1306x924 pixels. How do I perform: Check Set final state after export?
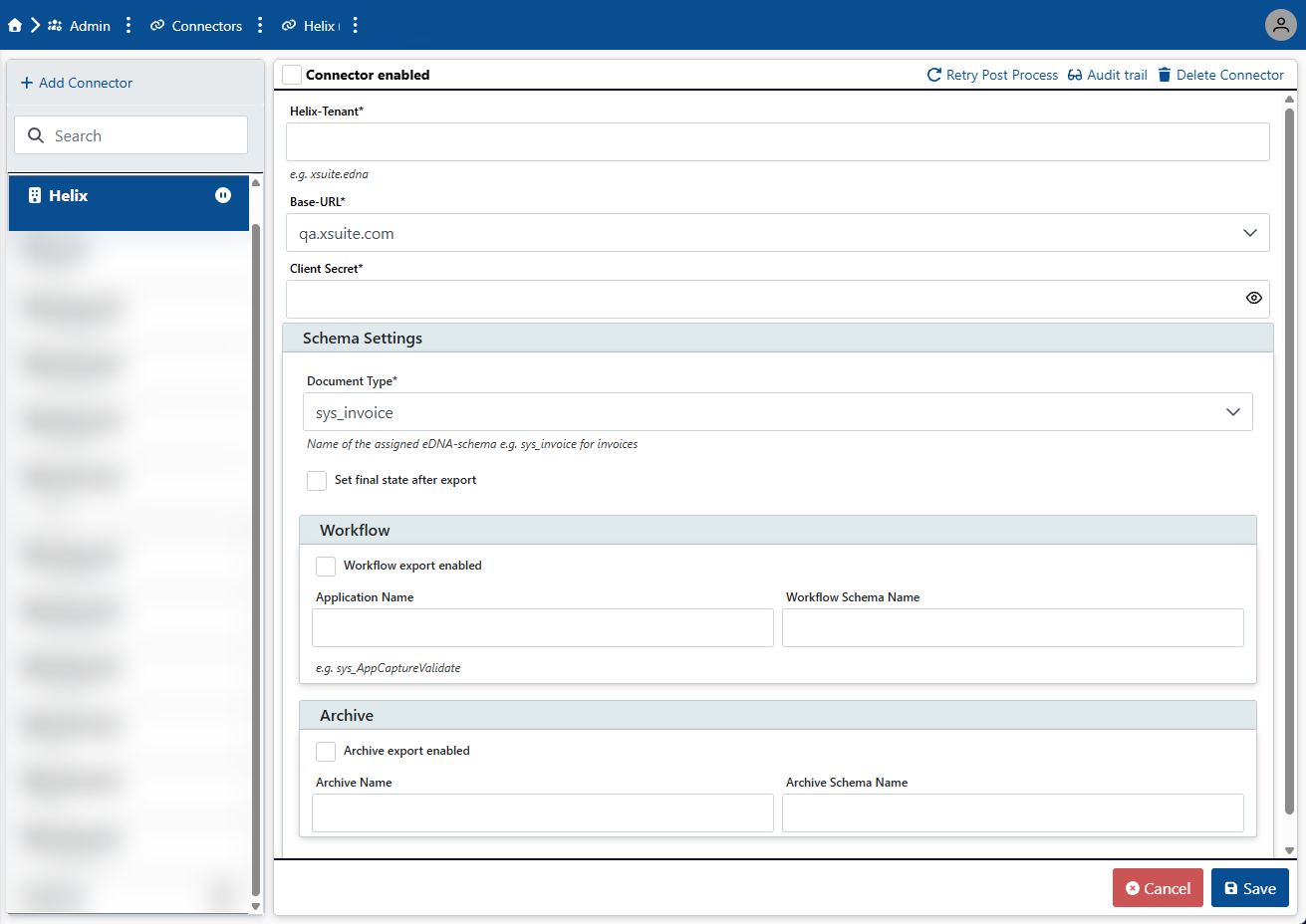tap(317, 481)
